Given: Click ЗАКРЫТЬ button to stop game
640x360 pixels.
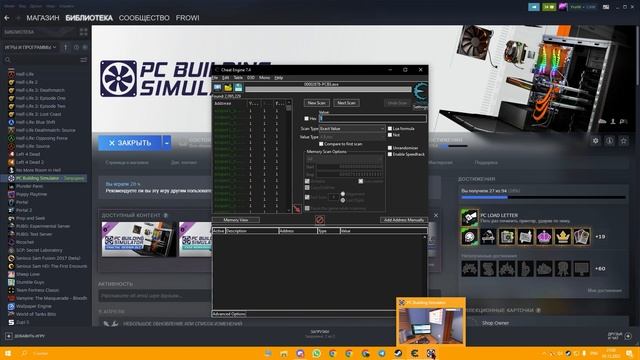Looking at the screenshot, I should [x=130, y=143].
